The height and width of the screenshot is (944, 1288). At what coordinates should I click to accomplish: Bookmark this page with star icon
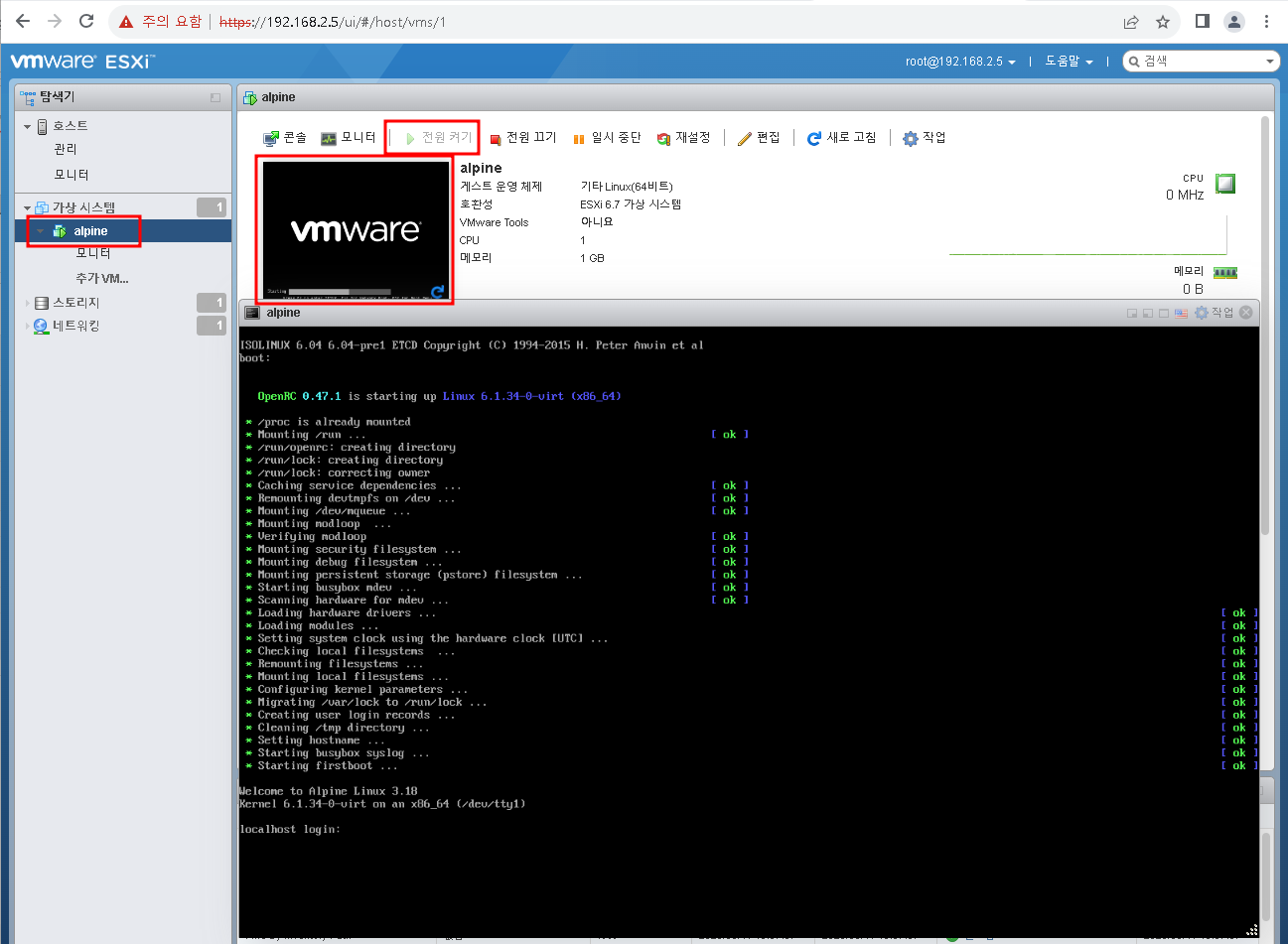(x=1163, y=22)
